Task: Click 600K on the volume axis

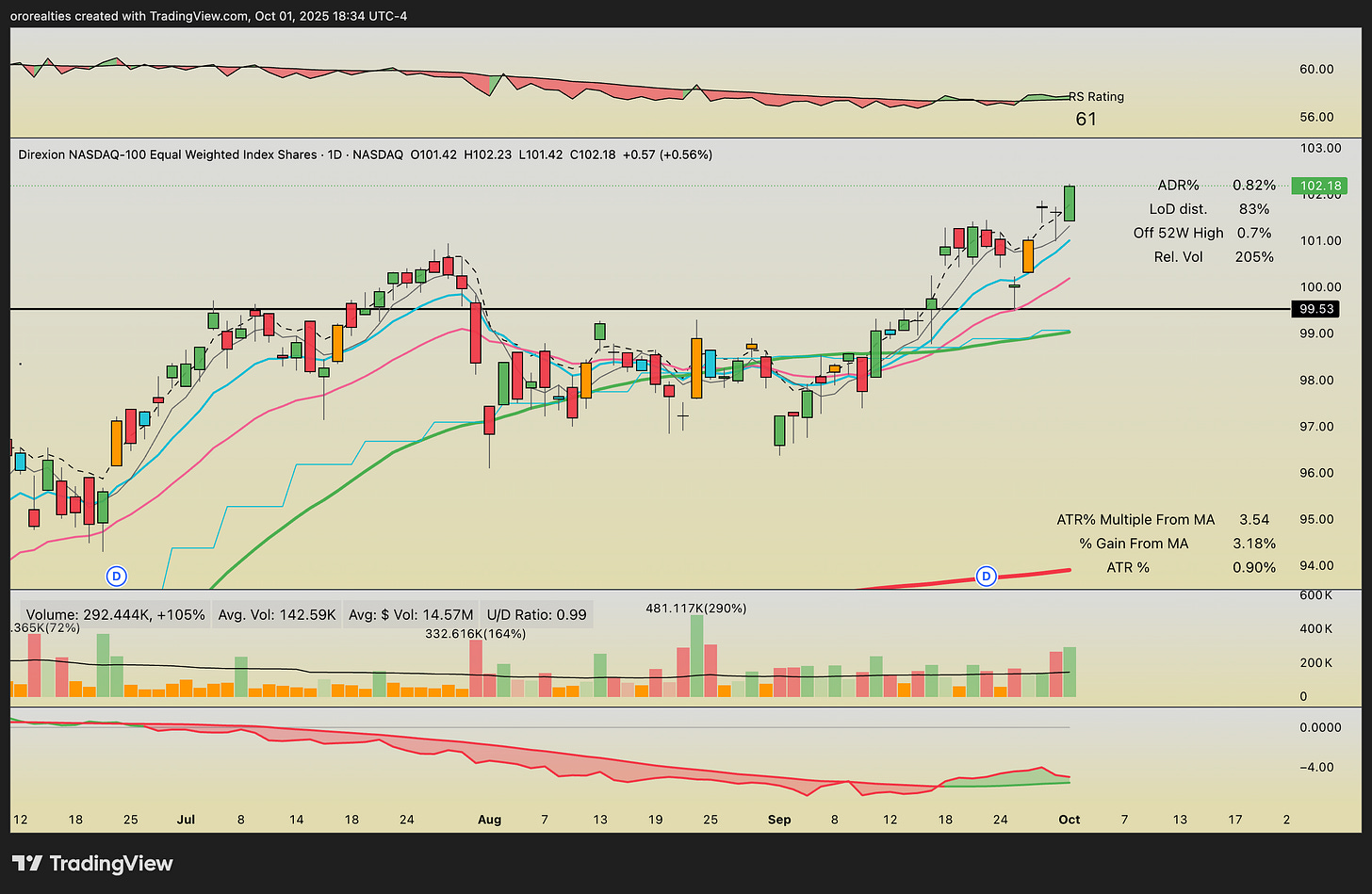Action: [1315, 595]
